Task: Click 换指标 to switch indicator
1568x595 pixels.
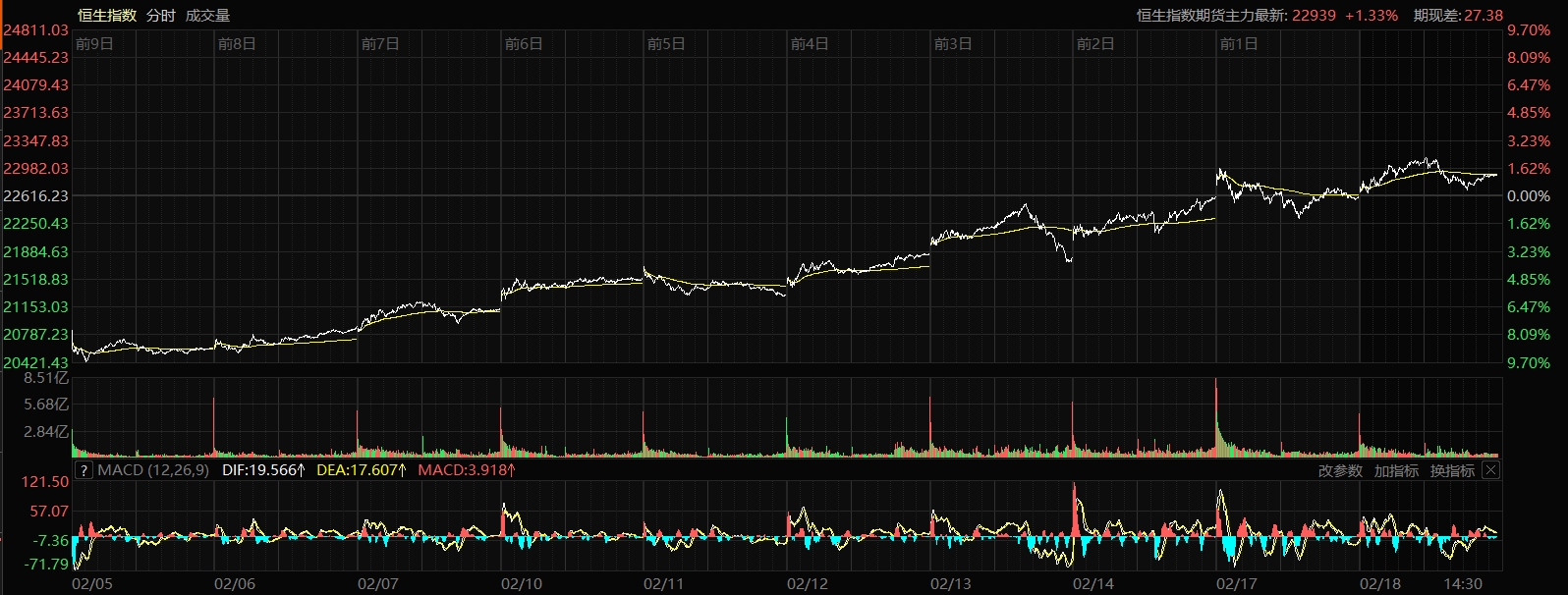Action: 1452,471
